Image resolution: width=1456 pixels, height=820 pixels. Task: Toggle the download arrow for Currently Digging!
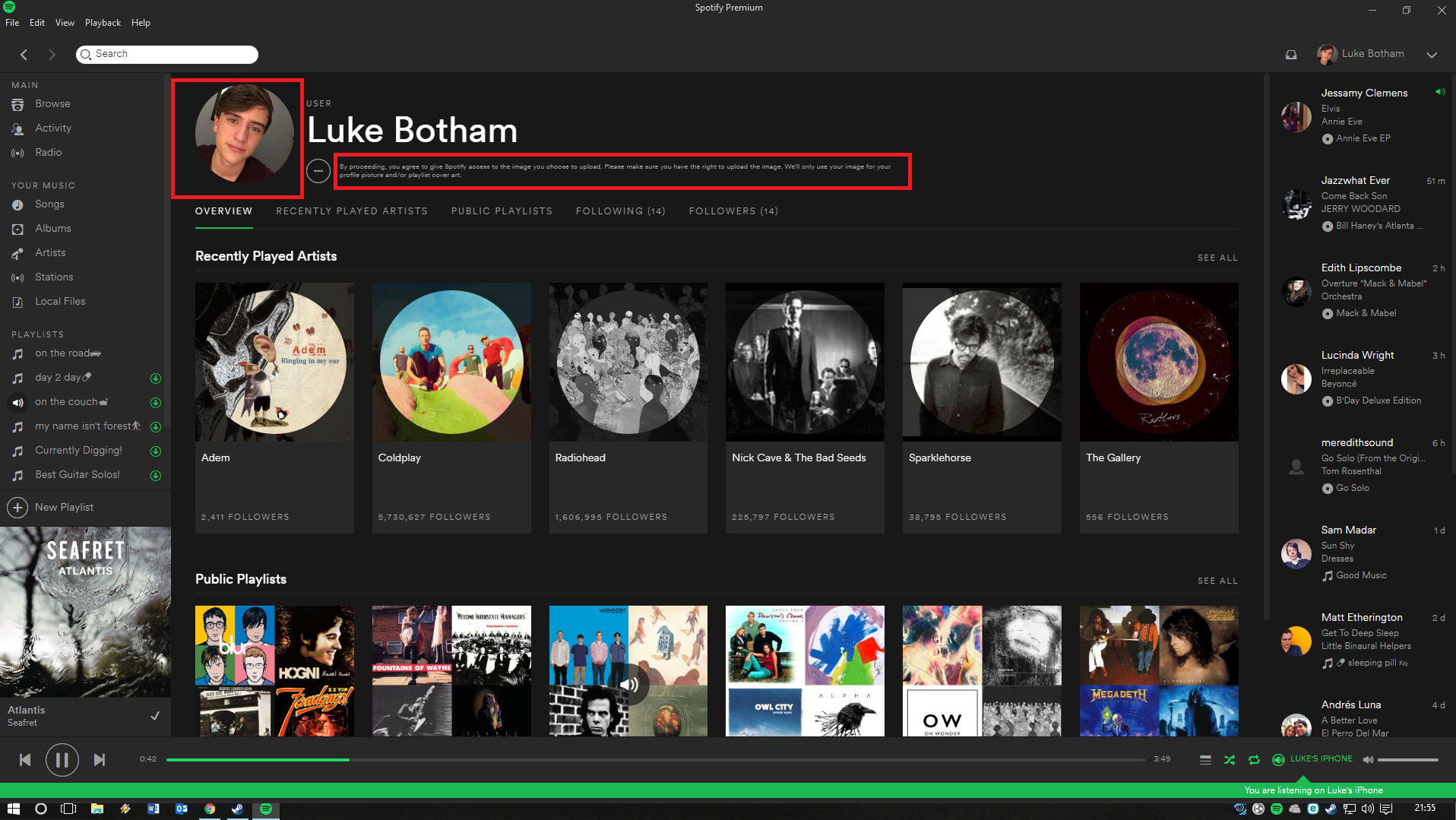tap(156, 451)
